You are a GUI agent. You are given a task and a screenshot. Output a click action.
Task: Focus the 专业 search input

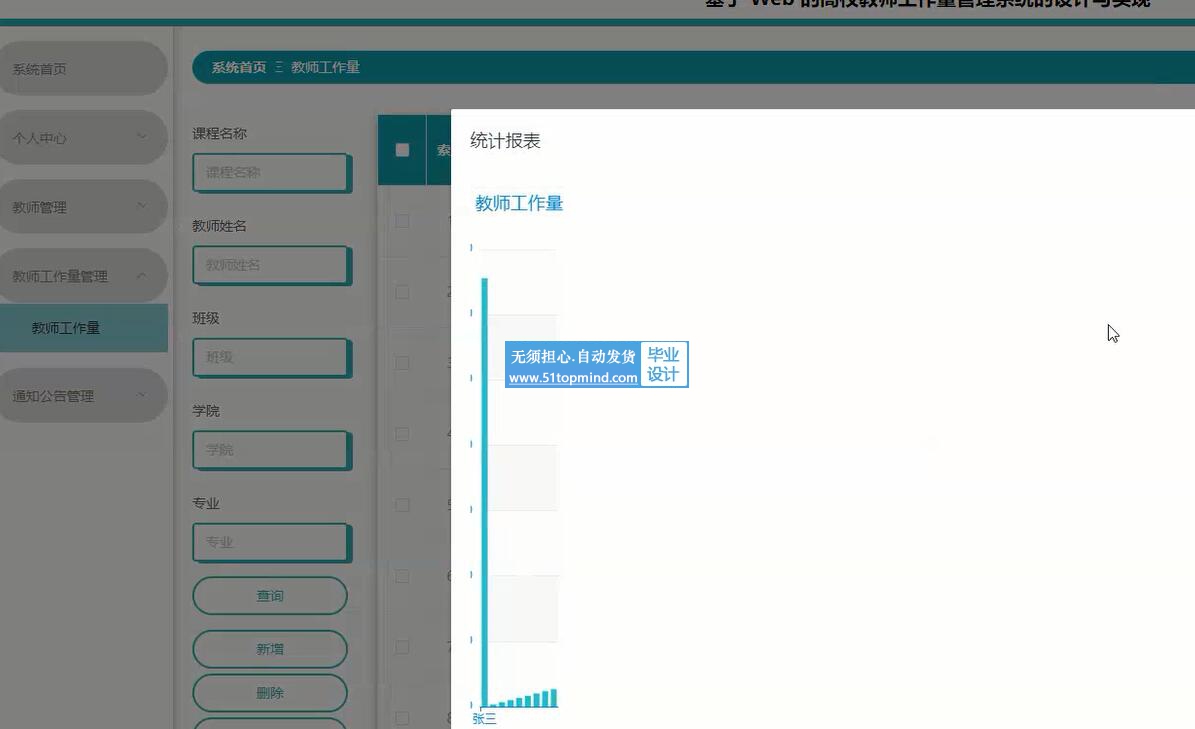click(x=272, y=542)
